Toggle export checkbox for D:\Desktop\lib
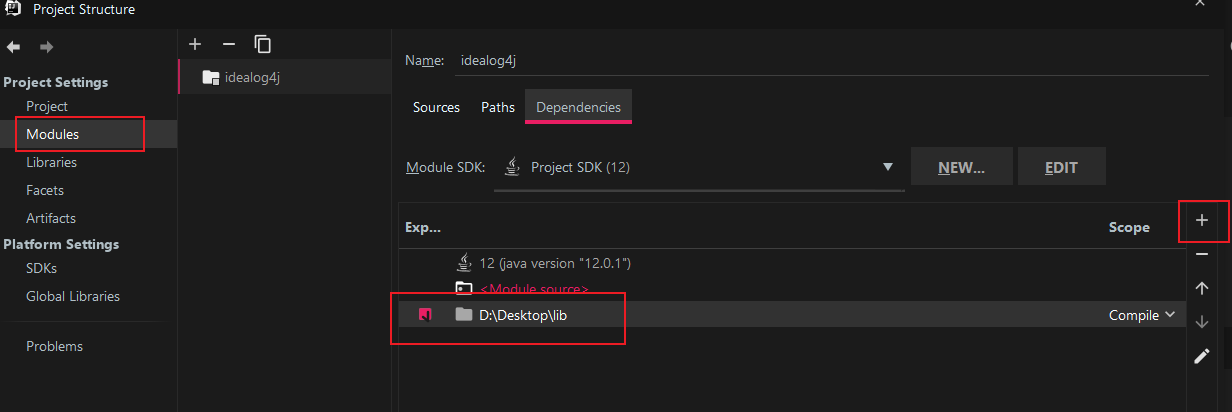The width and height of the screenshot is (1232, 412). point(425,315)
